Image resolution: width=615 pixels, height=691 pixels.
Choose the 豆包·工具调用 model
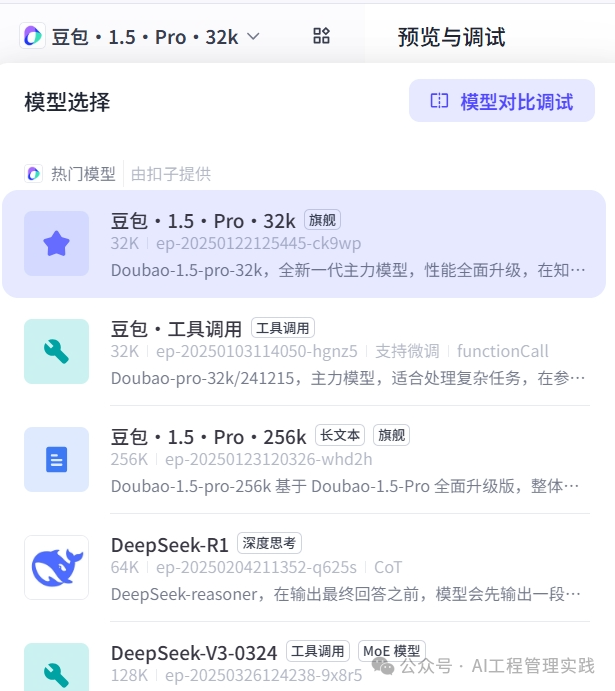coord(176,328)
